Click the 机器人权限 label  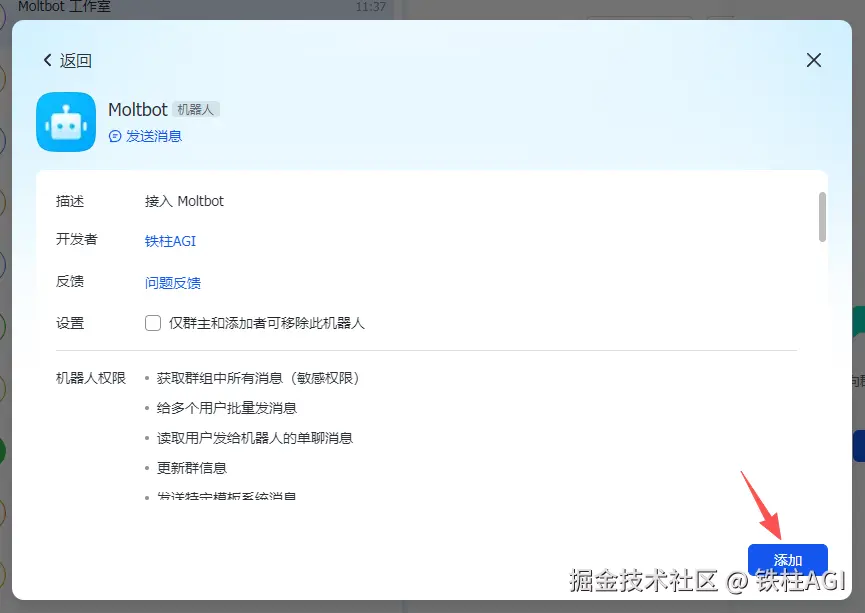pos(91,378)
